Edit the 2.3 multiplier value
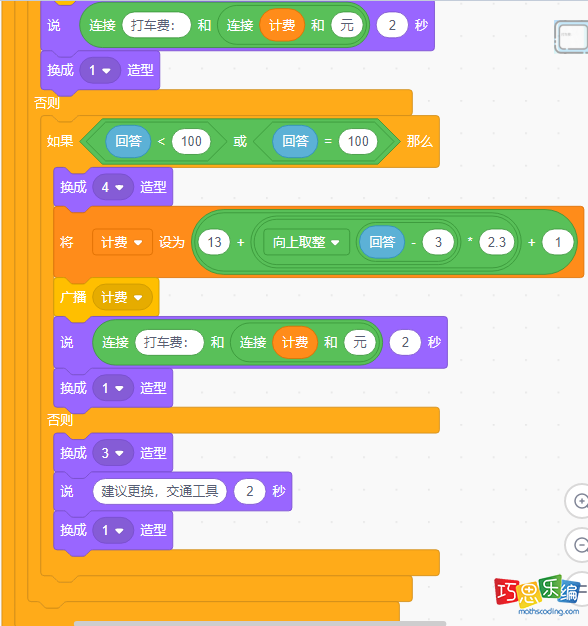 tap(497, 242)
